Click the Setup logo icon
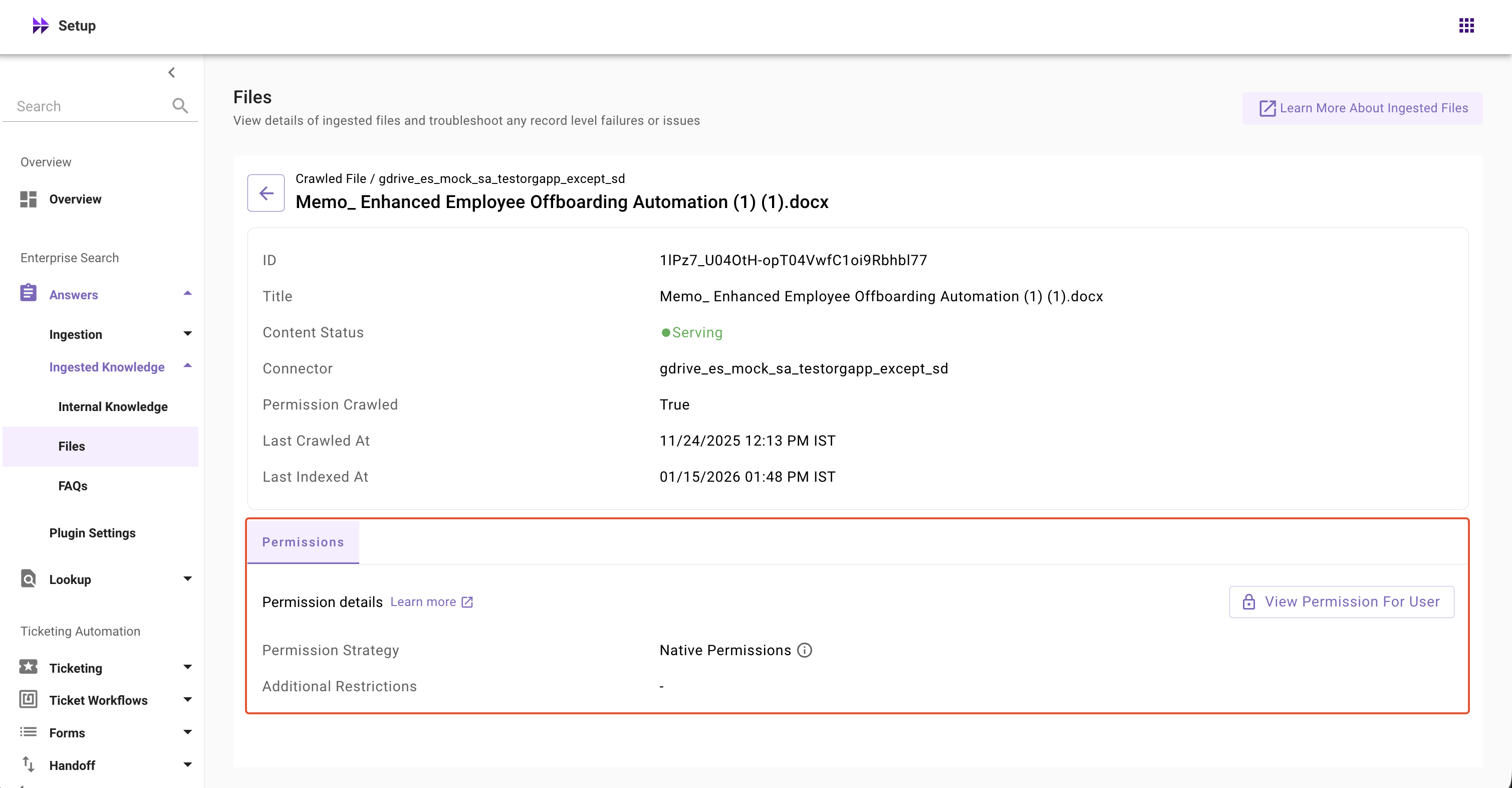 coord(41,26)
